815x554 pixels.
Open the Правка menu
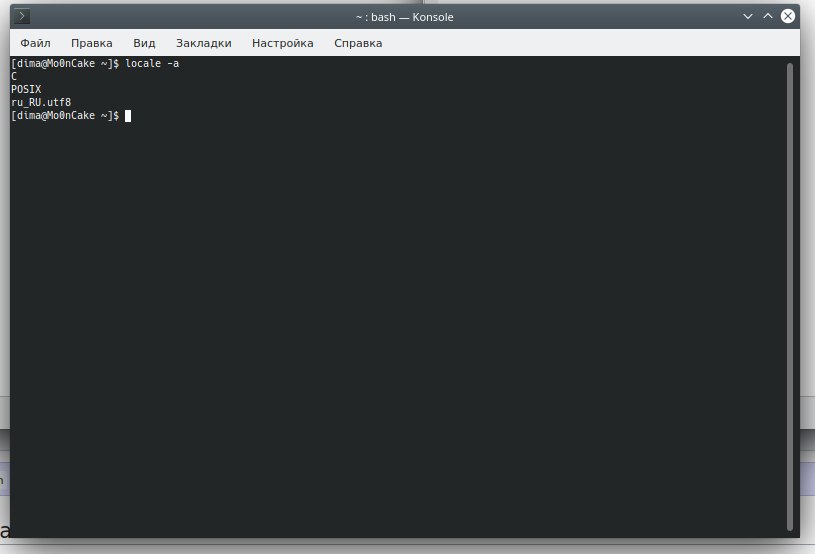[x=91, y=43]
